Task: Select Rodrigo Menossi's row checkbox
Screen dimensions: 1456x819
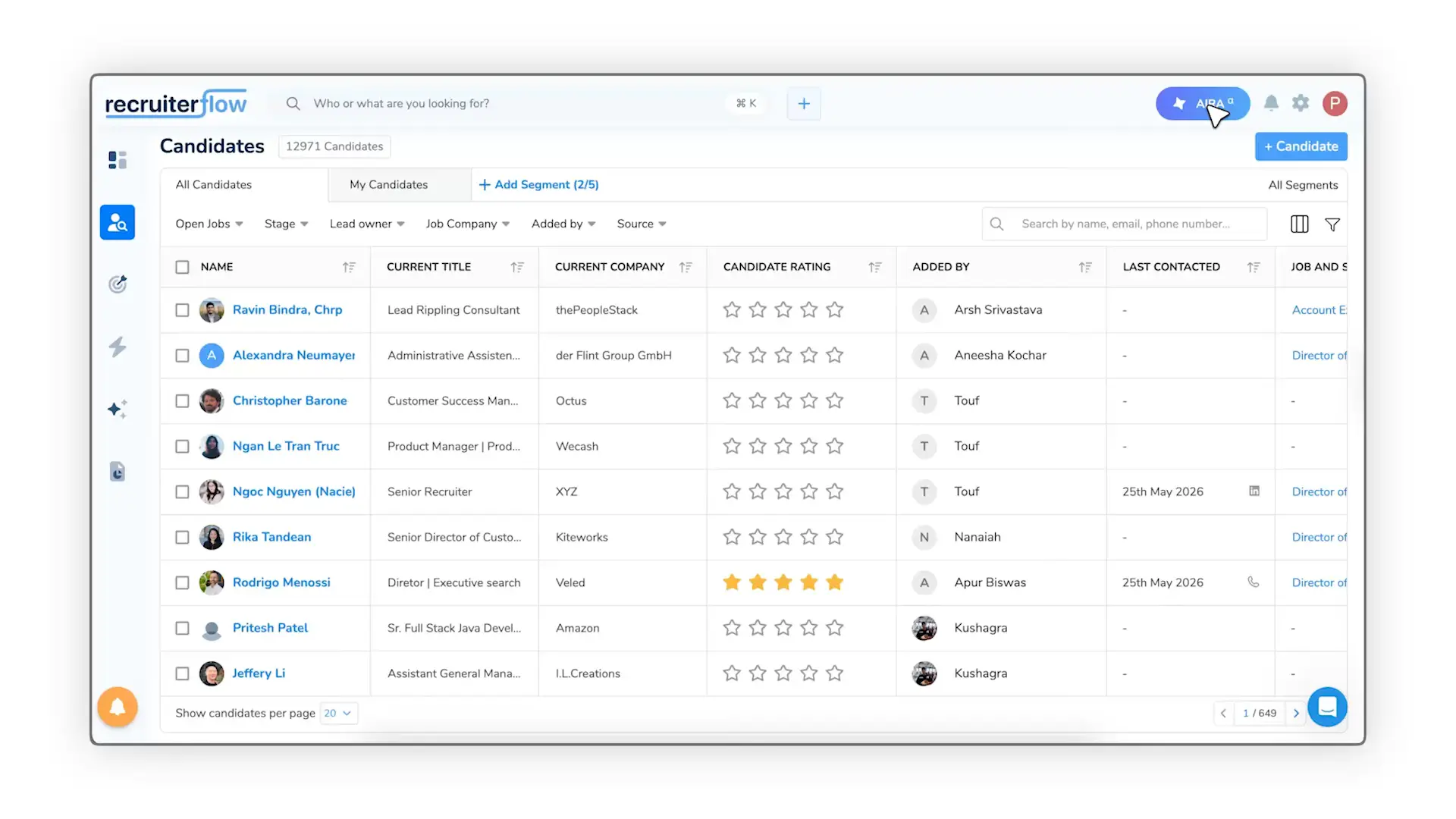Action: click(x=182, y=583)
